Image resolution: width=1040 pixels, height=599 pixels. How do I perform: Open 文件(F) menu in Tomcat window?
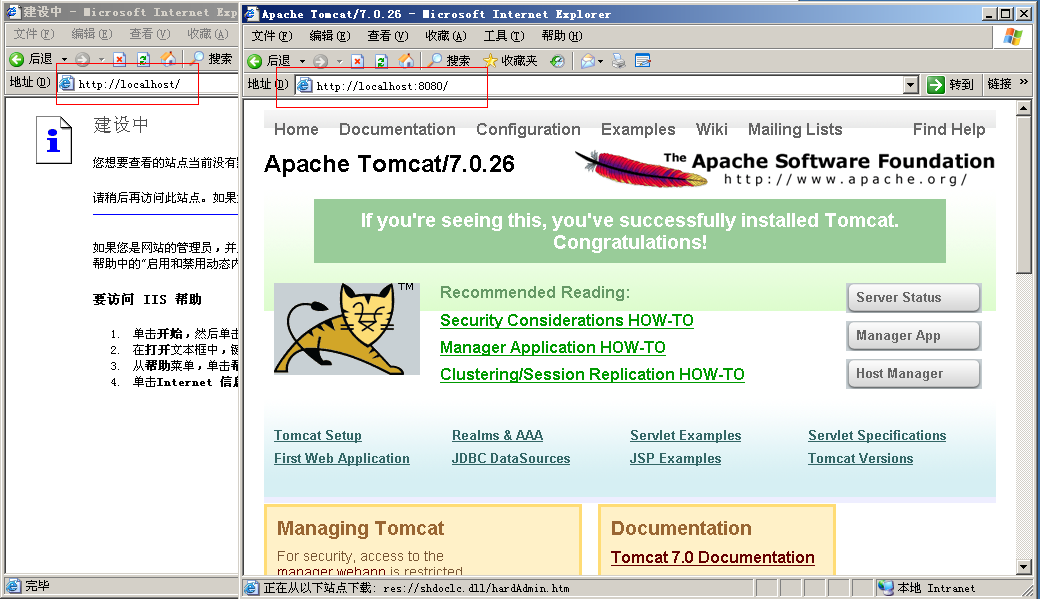(x=272, y=36)
